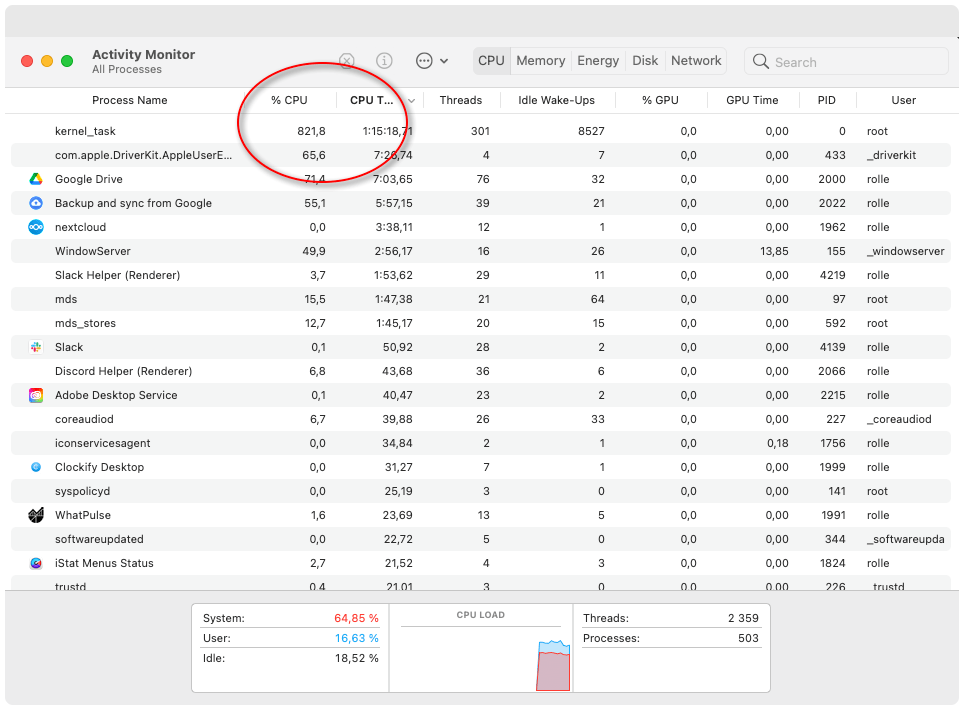Open the process info inspector icon
This screenshot has width=964, height=710.
click(384, 61)
